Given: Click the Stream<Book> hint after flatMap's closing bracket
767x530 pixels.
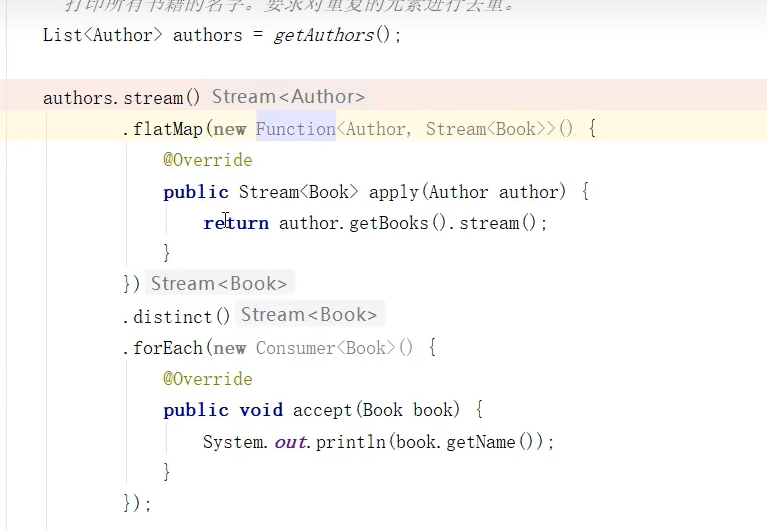Looking at the screenshot, I should point(219,284).
